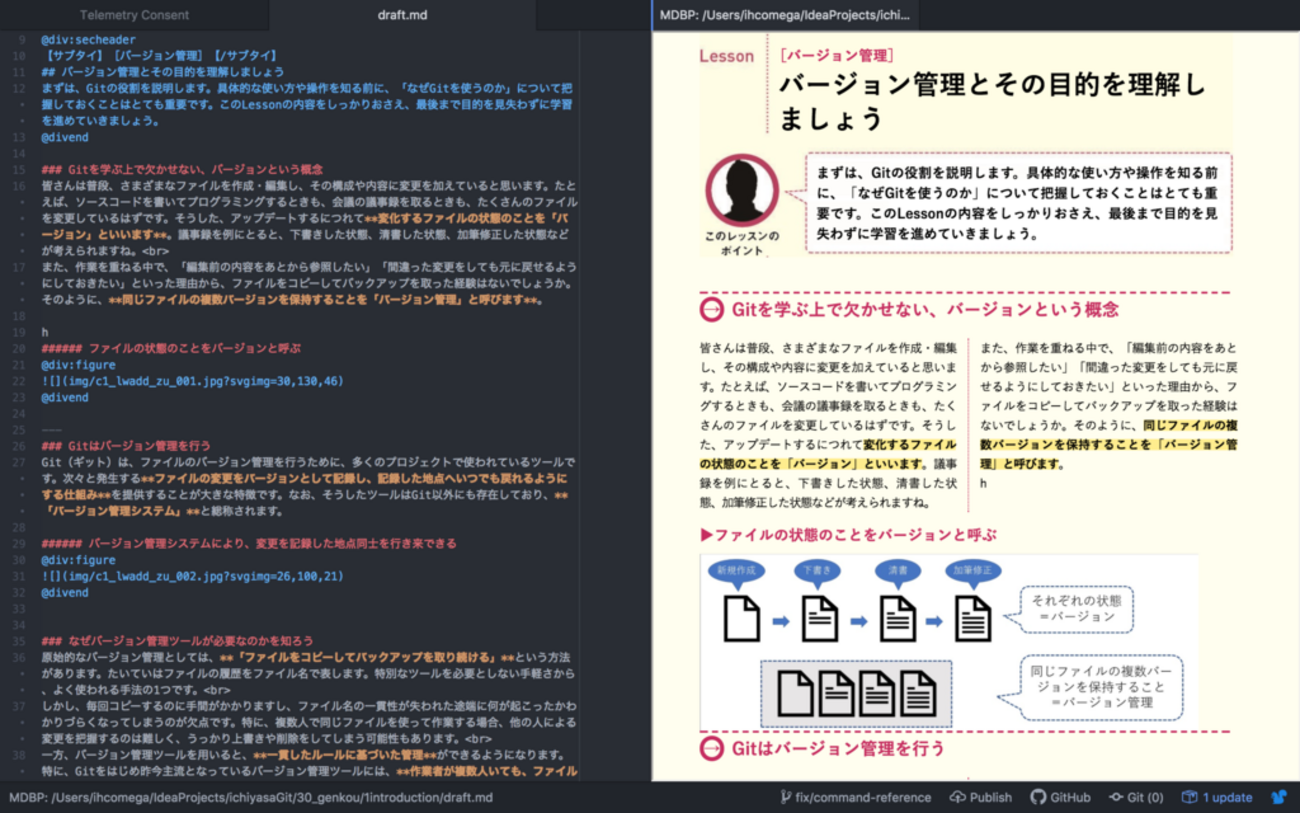
Task: Click the 加筆修正 bubble in the diagram
Action: [973, 572]
